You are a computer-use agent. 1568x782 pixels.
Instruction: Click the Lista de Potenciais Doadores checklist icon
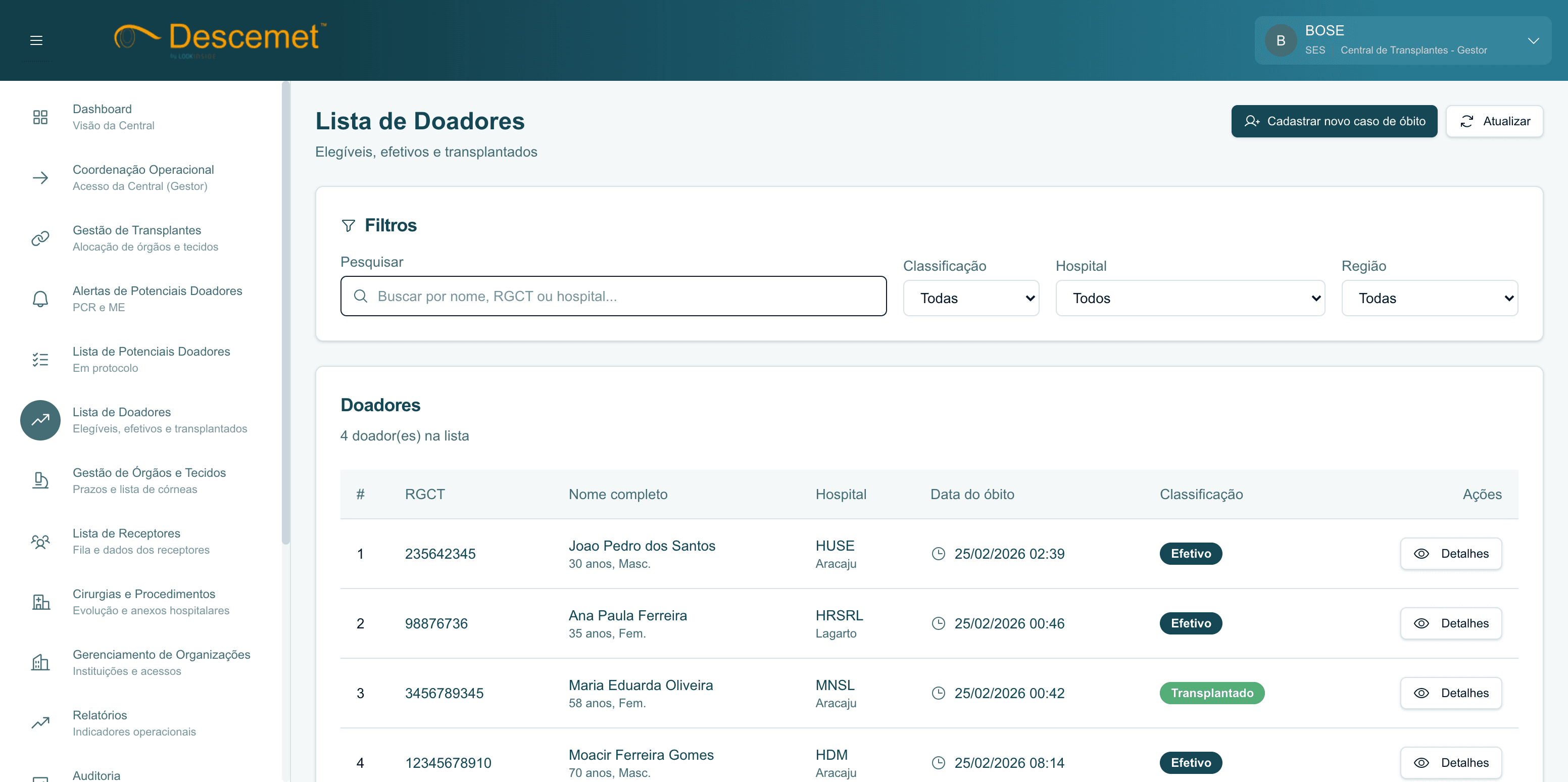pyautogui.click(x=40, y=360)
